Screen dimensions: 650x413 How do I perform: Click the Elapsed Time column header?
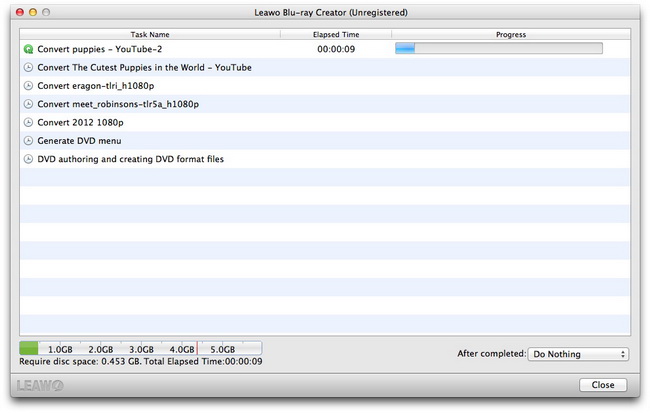336,34
